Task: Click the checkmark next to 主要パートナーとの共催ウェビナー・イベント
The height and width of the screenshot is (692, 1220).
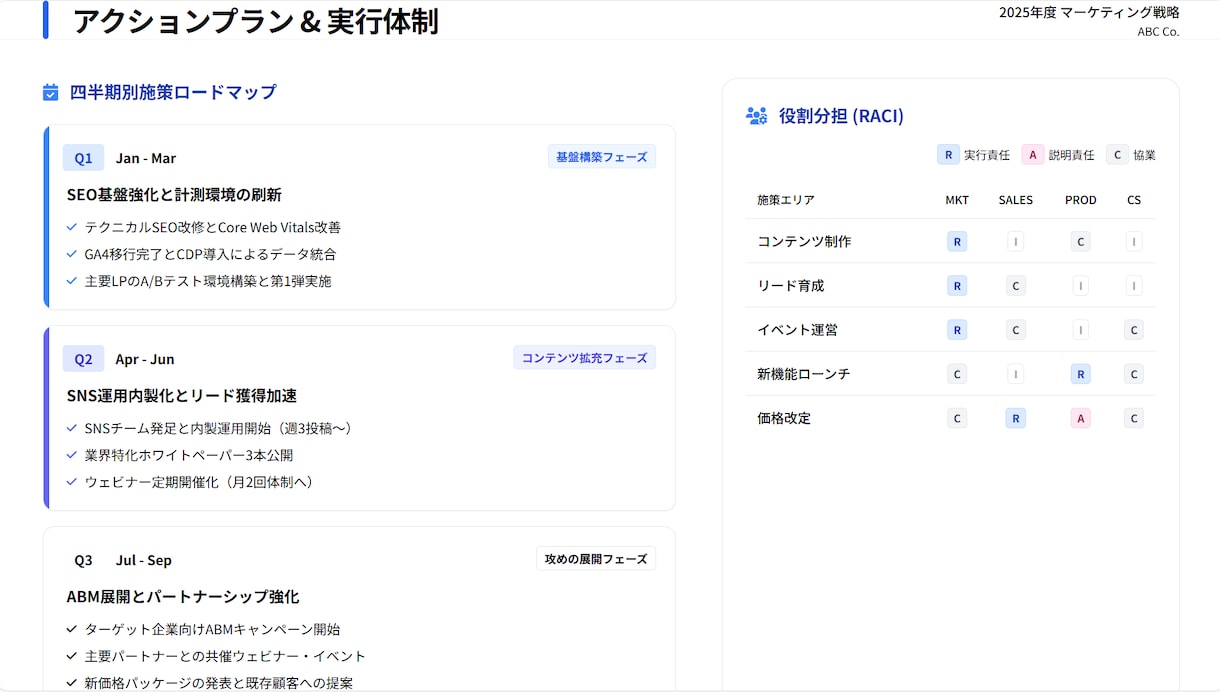Action: pos(72,656)
